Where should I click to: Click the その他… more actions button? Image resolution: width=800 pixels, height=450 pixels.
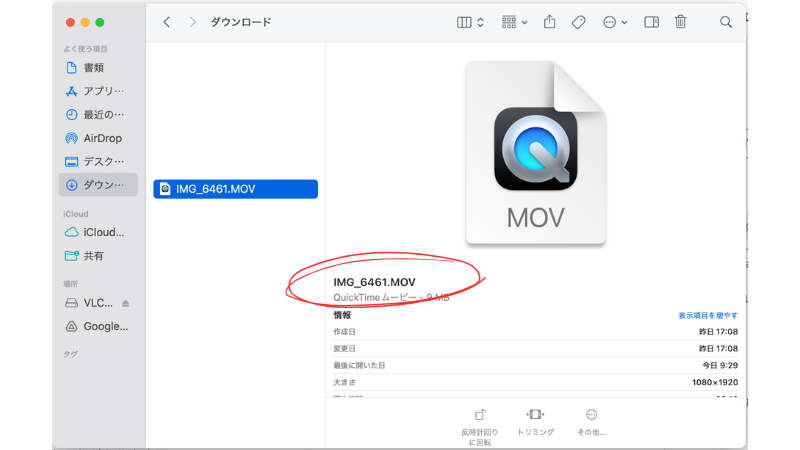591,422
